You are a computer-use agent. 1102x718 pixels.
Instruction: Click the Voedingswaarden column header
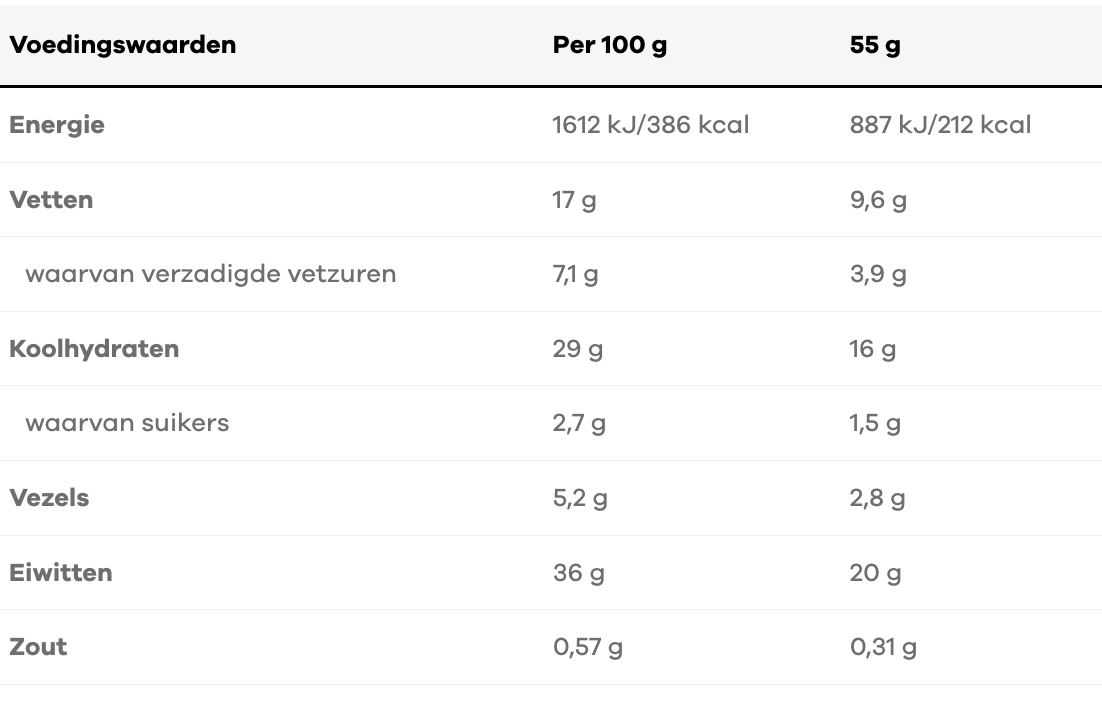coord(123,45)
